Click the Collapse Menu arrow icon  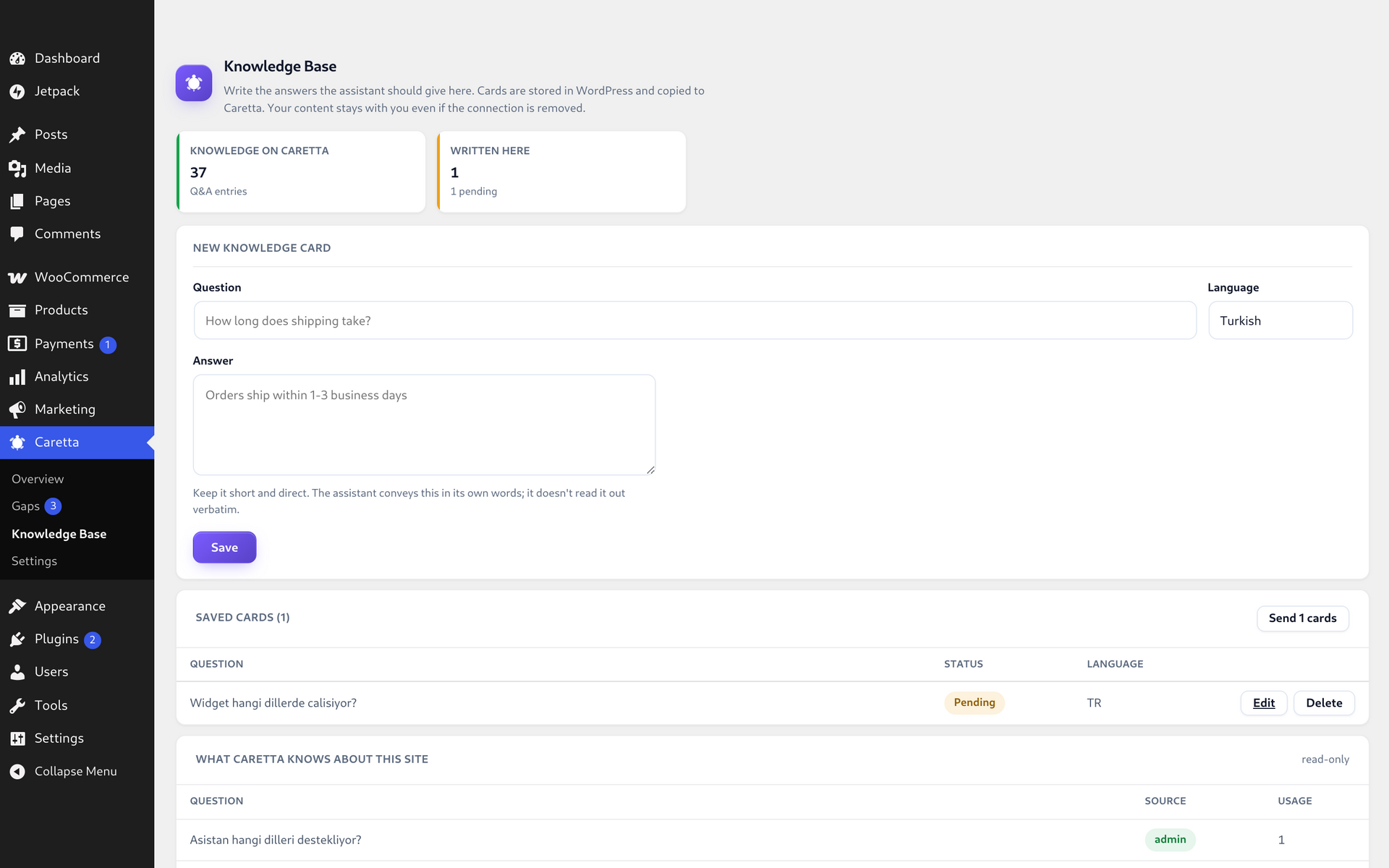point(17,772)
